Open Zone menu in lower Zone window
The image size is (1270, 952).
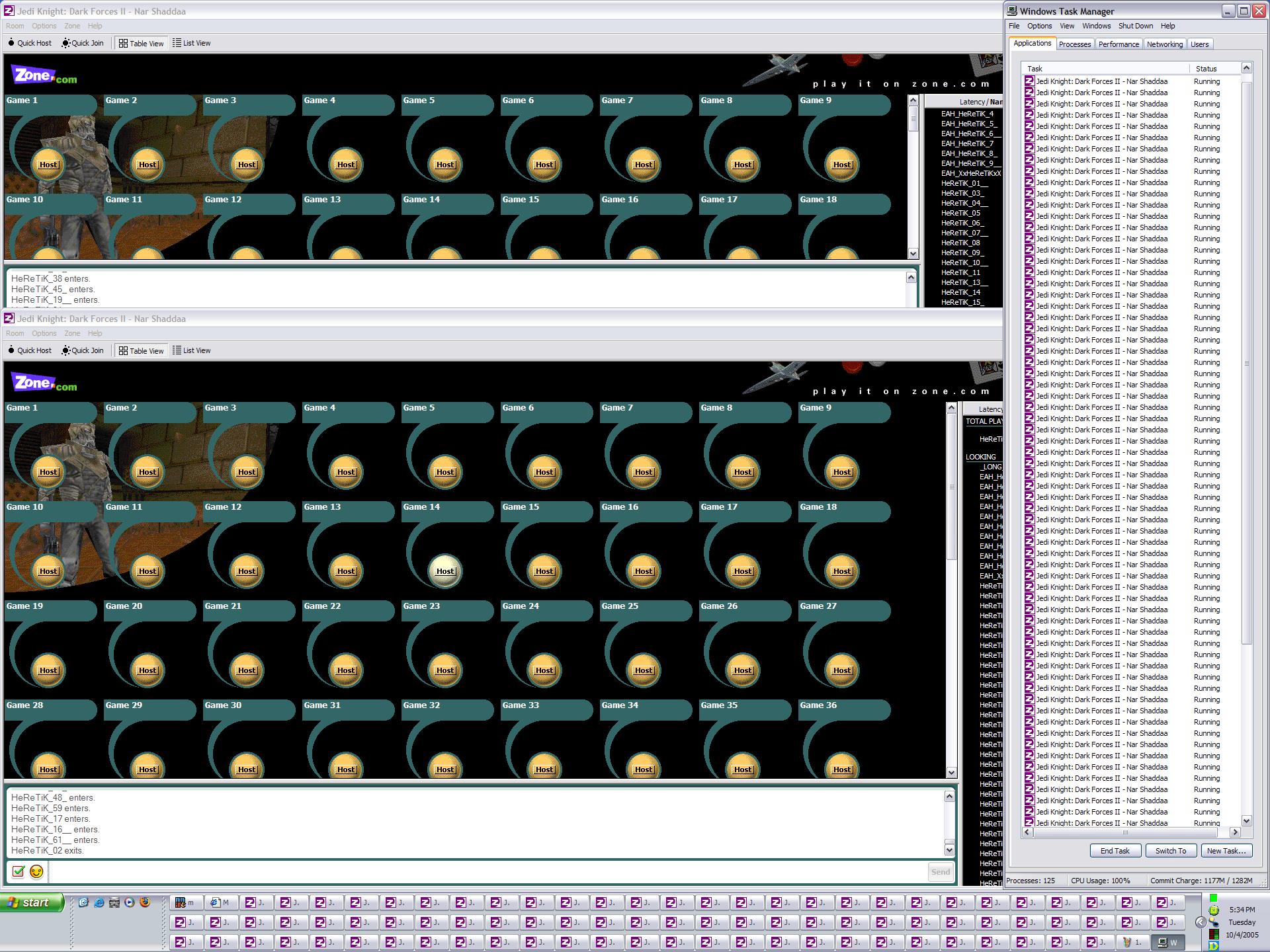pos(72,333)
